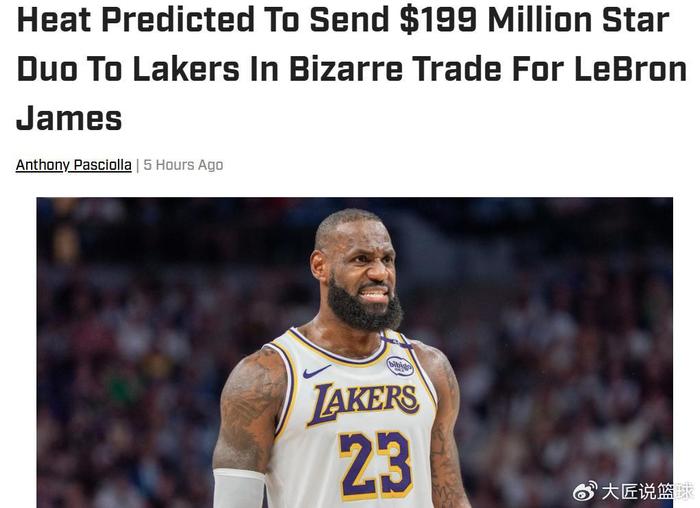Click the word "Lakers" in the headline
700x508 pixels.
tap(186, 69)
